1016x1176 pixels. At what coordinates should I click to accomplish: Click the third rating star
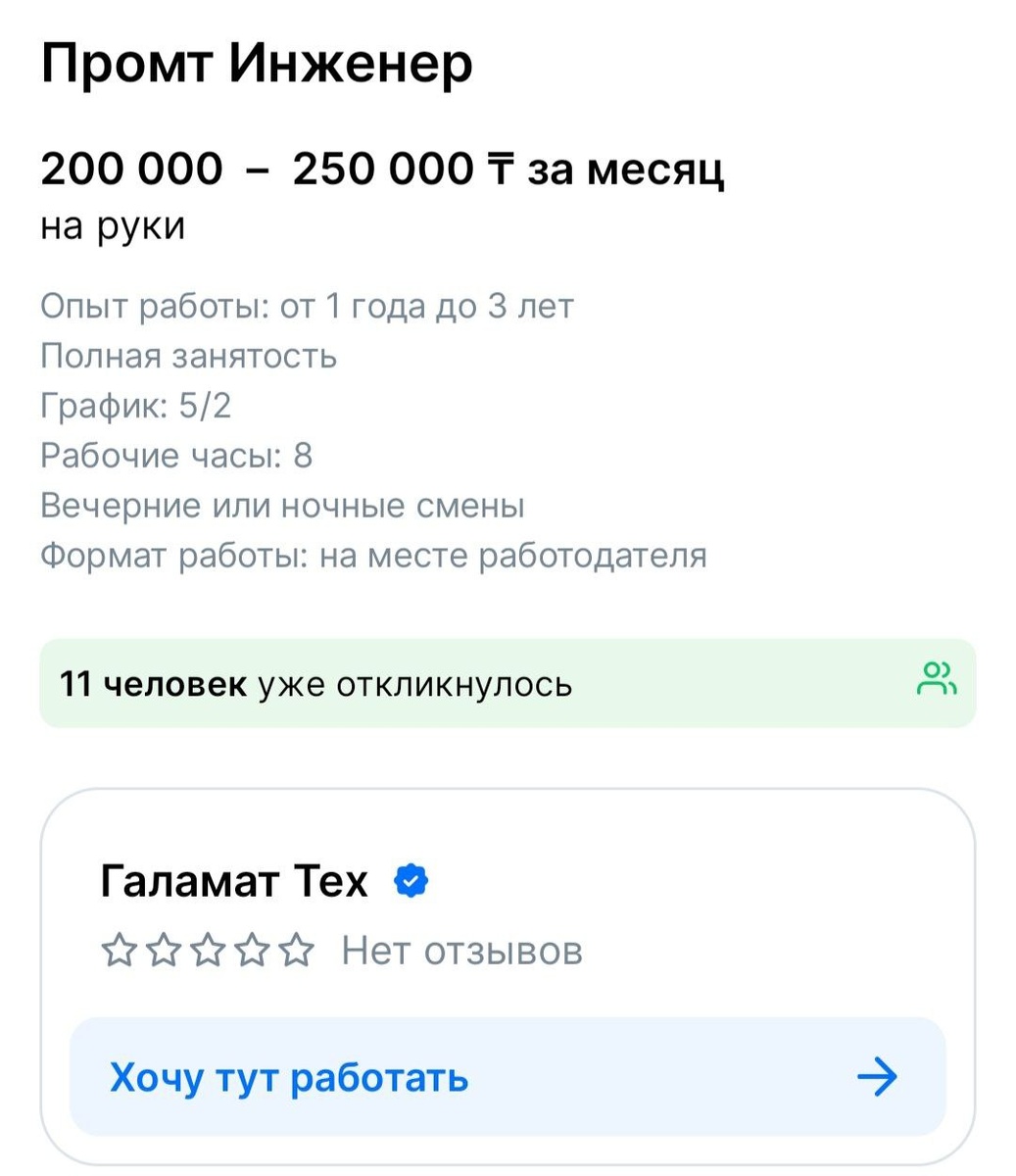point(208,950)
